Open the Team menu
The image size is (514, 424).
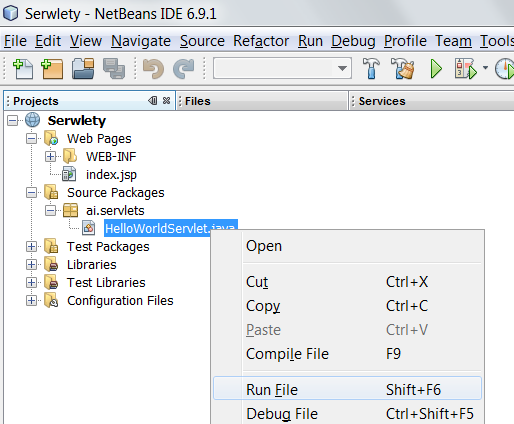coord(453,41)
